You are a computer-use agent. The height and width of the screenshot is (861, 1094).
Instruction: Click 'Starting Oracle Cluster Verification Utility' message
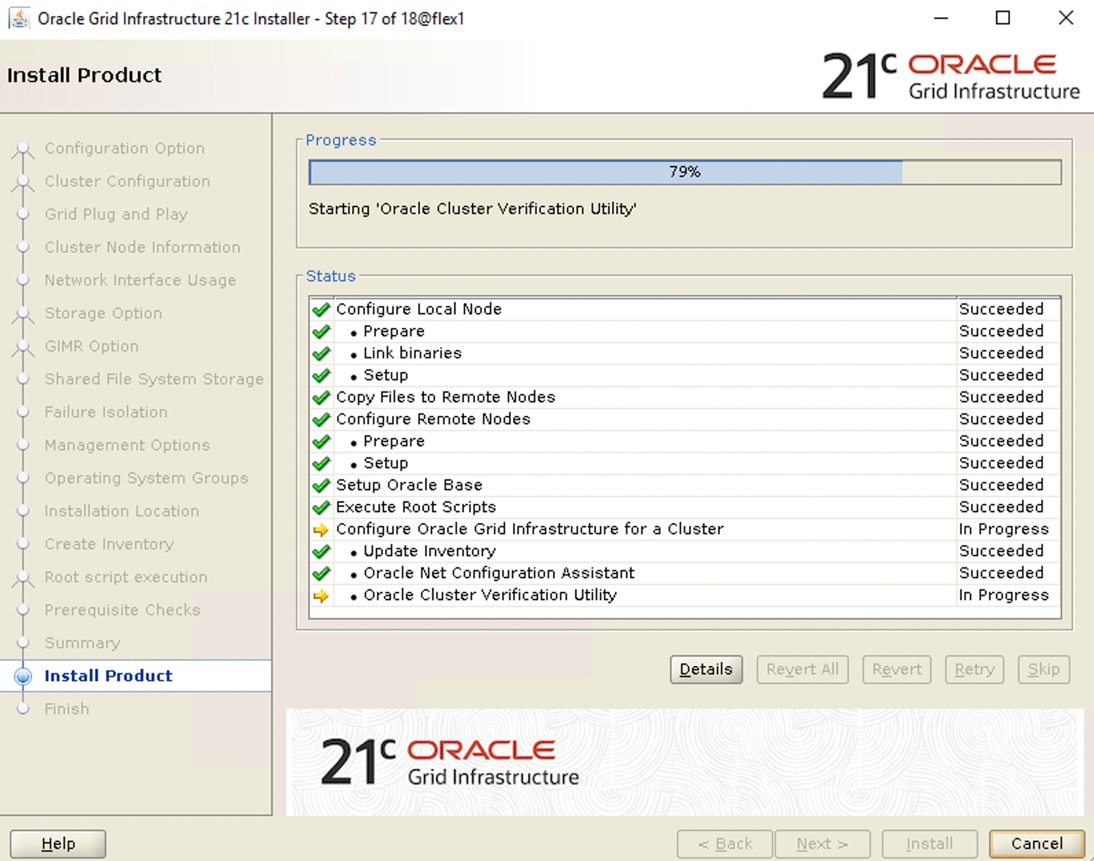pyautogui.click(x=472, y=209)
